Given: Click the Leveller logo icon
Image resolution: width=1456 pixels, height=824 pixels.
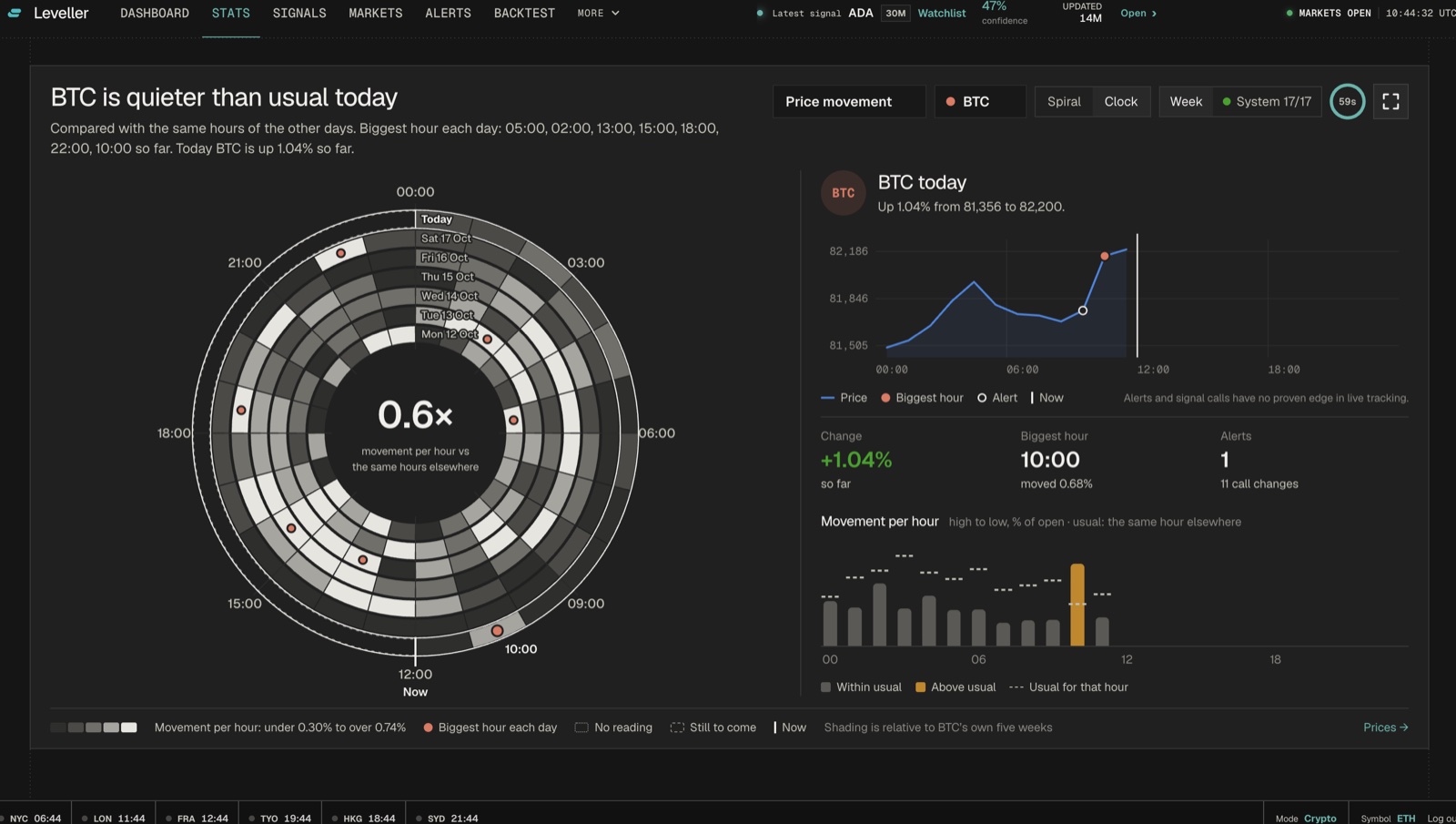Looking at the screenshot, I should pos(15,13).
